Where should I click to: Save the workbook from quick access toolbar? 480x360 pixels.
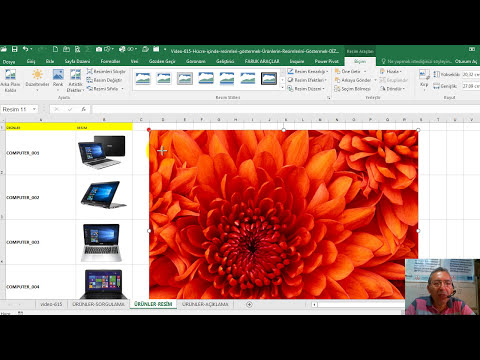pyautogui.click(x=15, y=49)
